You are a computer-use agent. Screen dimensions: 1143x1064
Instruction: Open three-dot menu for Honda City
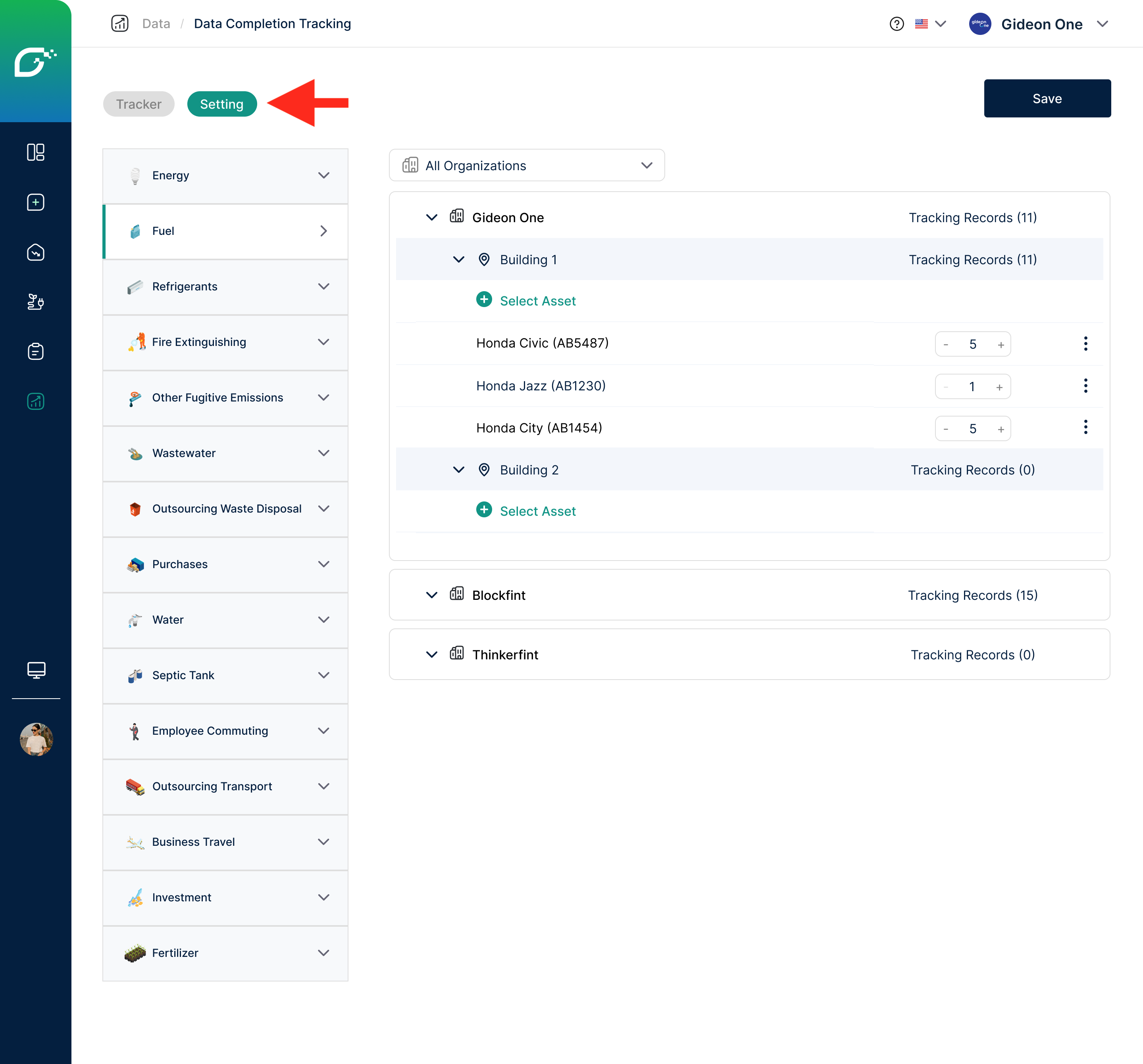tap(1085, 428)
